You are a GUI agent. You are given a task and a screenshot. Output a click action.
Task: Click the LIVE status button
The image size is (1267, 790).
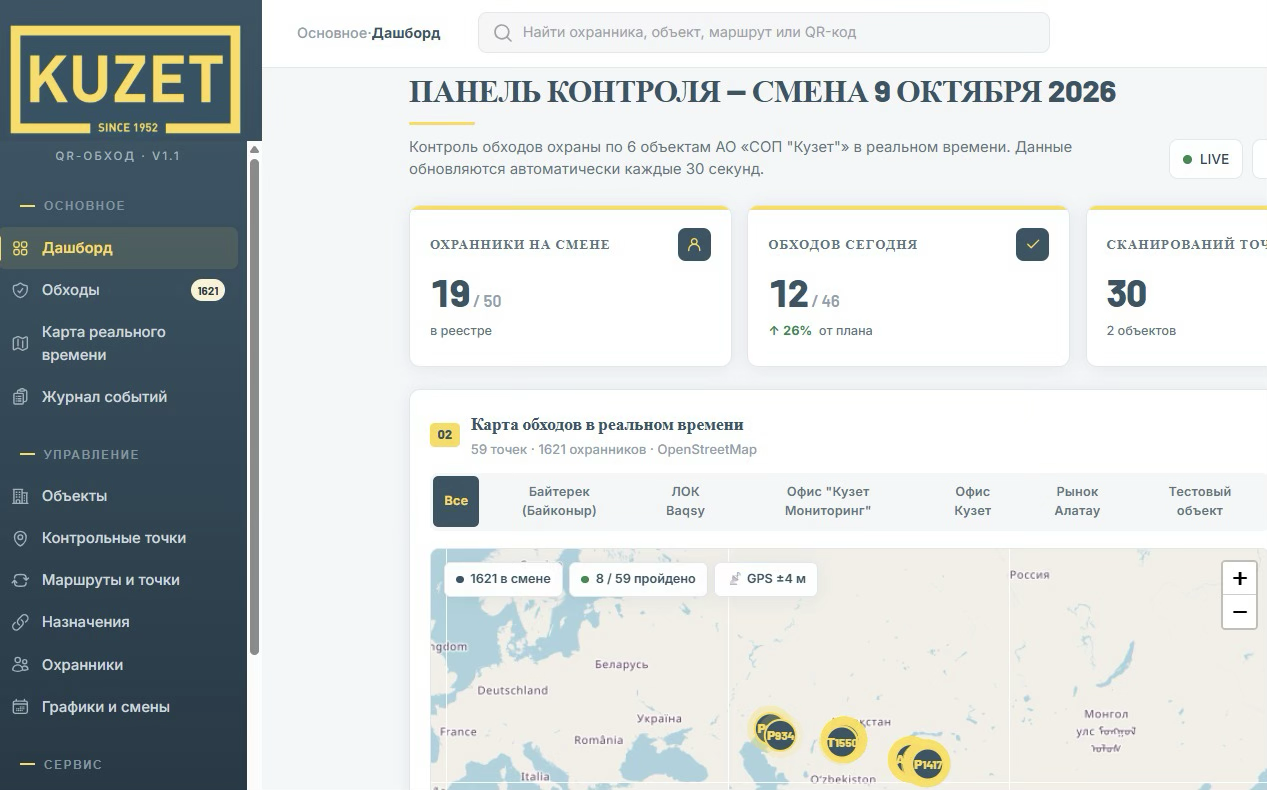coord(1206,159)
